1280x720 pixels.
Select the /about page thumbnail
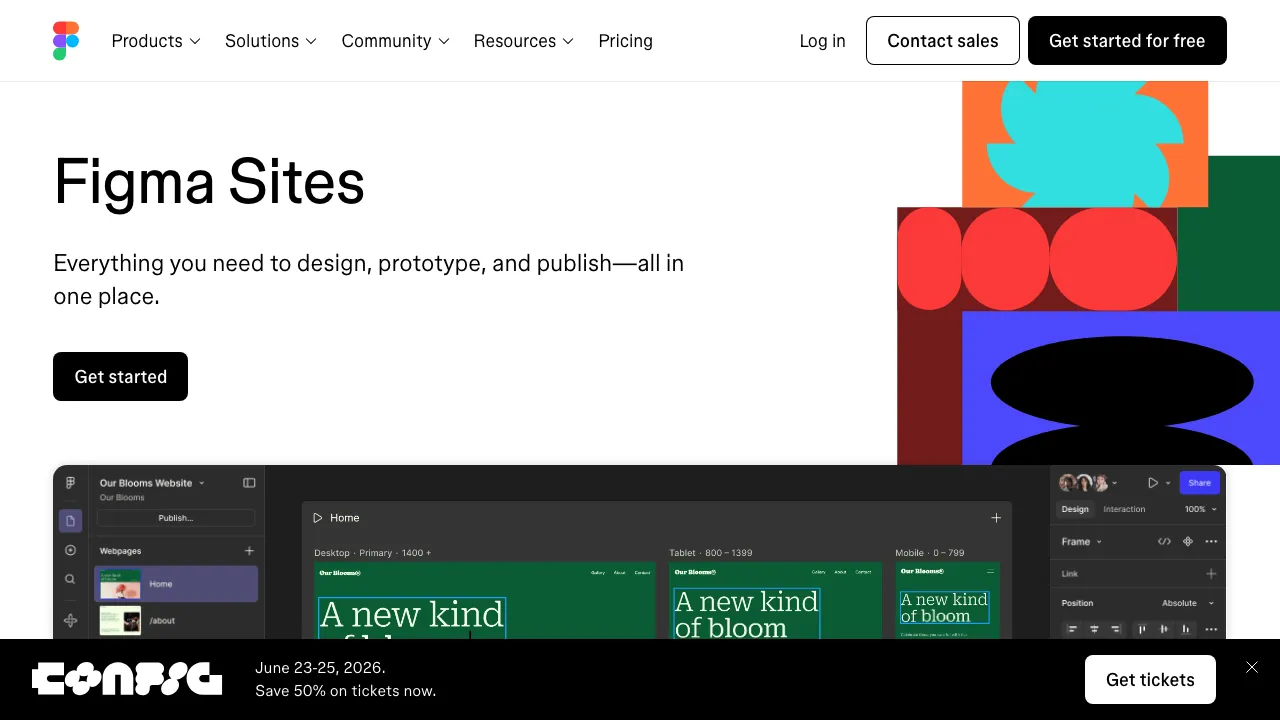(x=121, y=620)
